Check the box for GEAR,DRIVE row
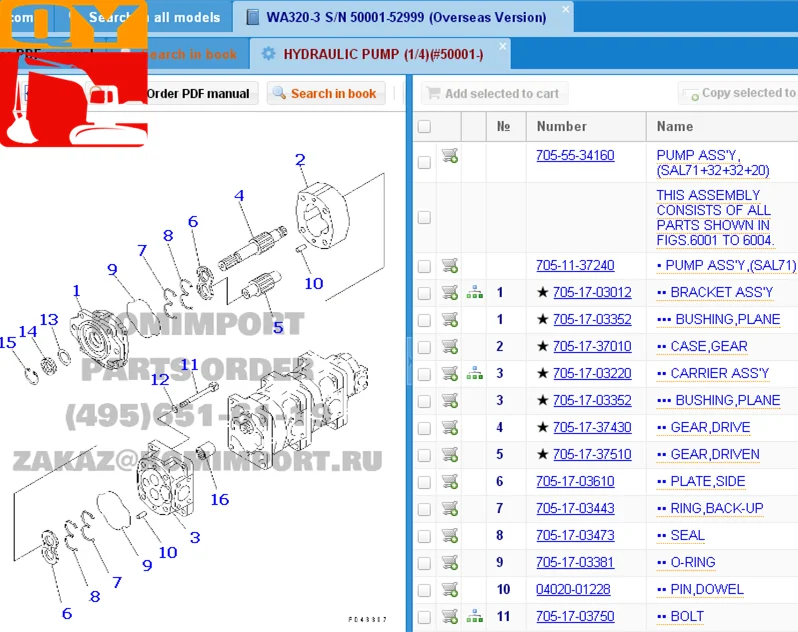 (x=424, y=428)
